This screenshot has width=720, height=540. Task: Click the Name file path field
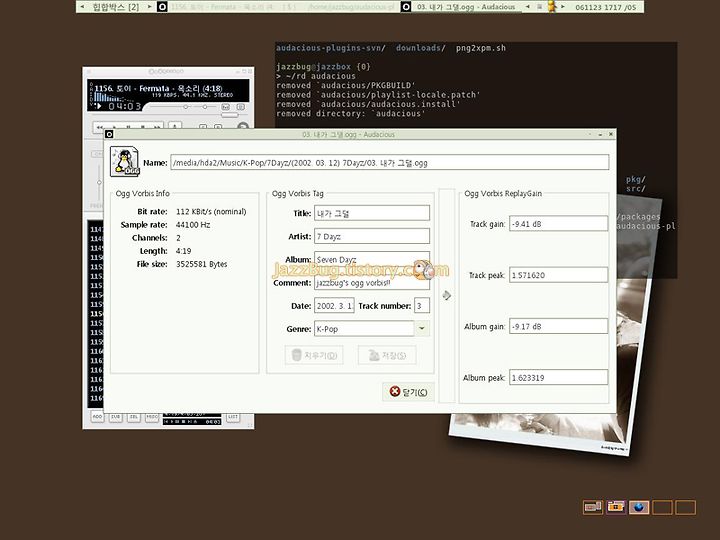click(x=390, y=163)
